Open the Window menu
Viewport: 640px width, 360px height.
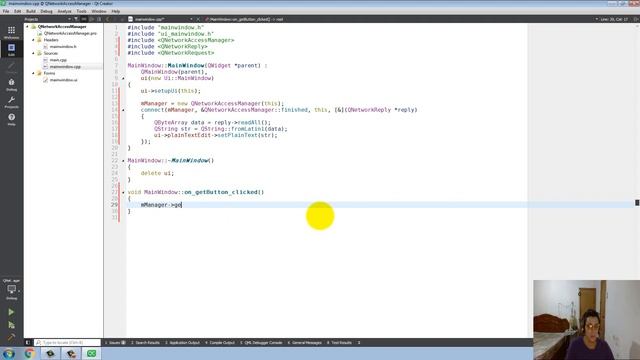tap(99, 11)
